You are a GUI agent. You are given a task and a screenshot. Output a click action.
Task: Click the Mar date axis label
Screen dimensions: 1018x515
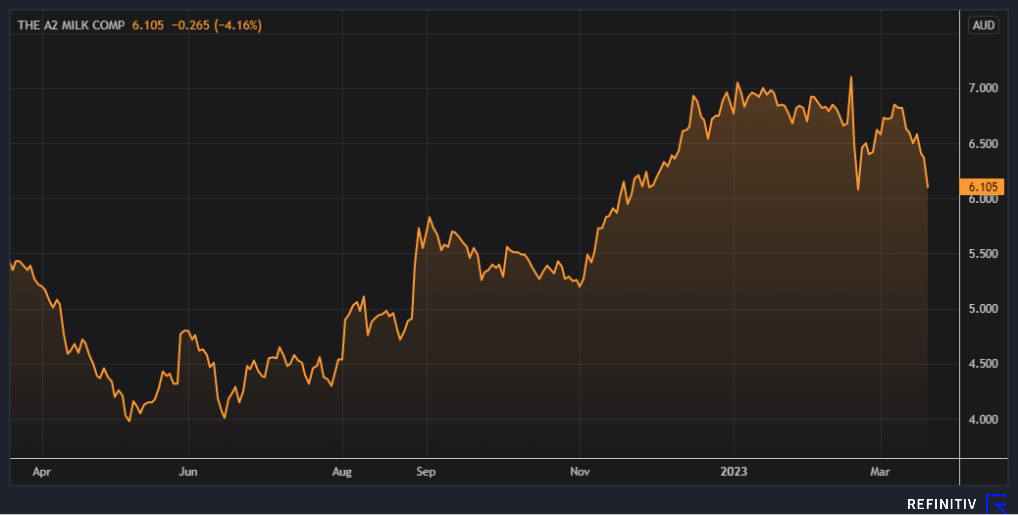(x=880, y=472)
